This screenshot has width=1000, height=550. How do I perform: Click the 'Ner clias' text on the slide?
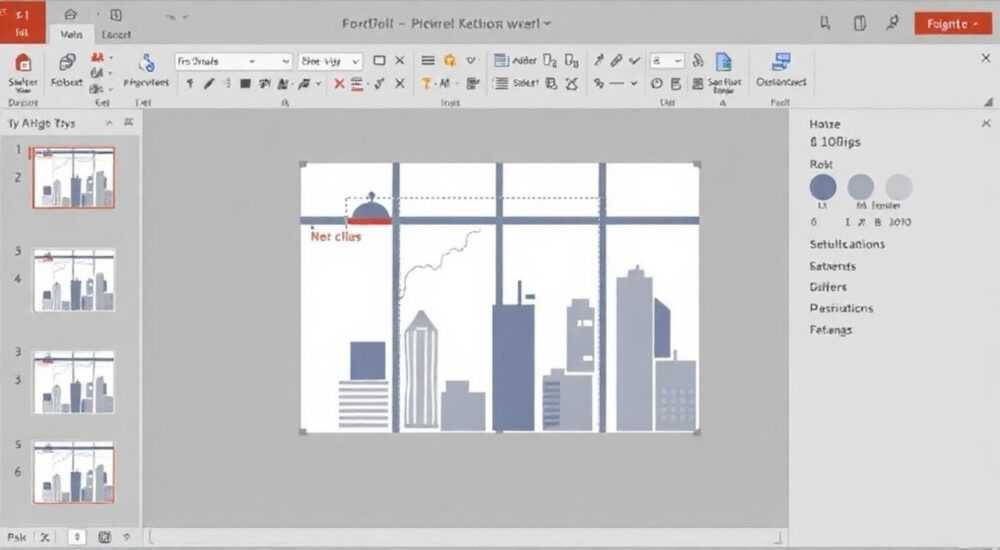[335, 236]
